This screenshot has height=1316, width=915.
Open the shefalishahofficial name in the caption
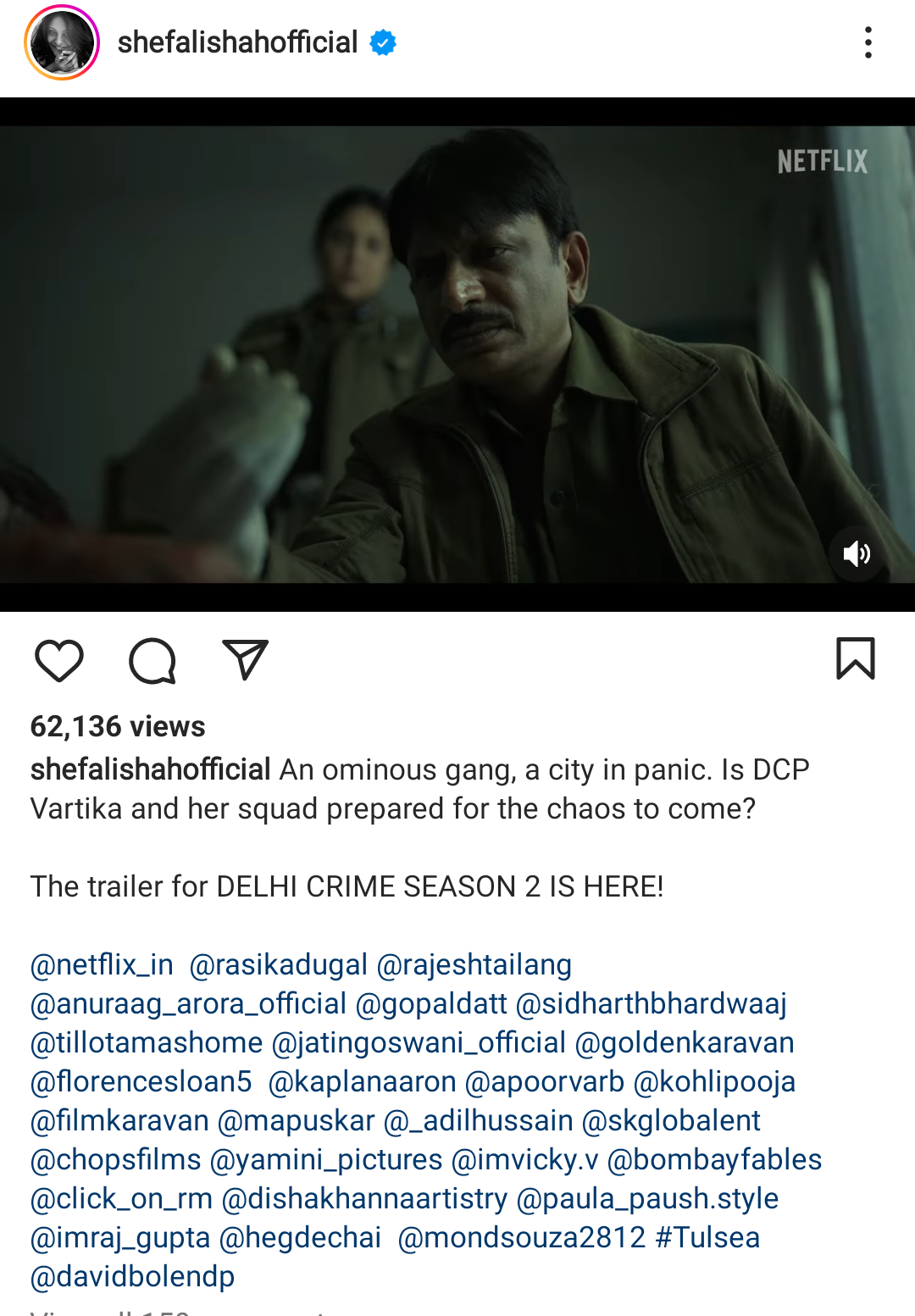151,769
